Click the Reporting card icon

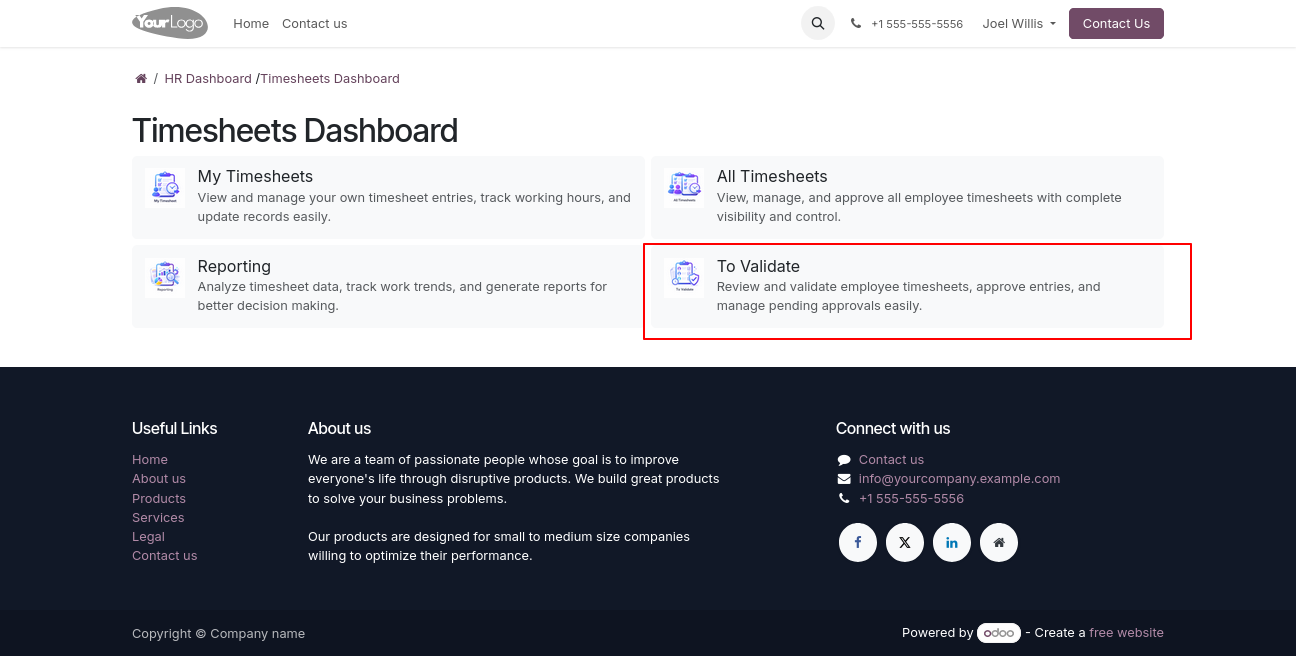[165, 278]
